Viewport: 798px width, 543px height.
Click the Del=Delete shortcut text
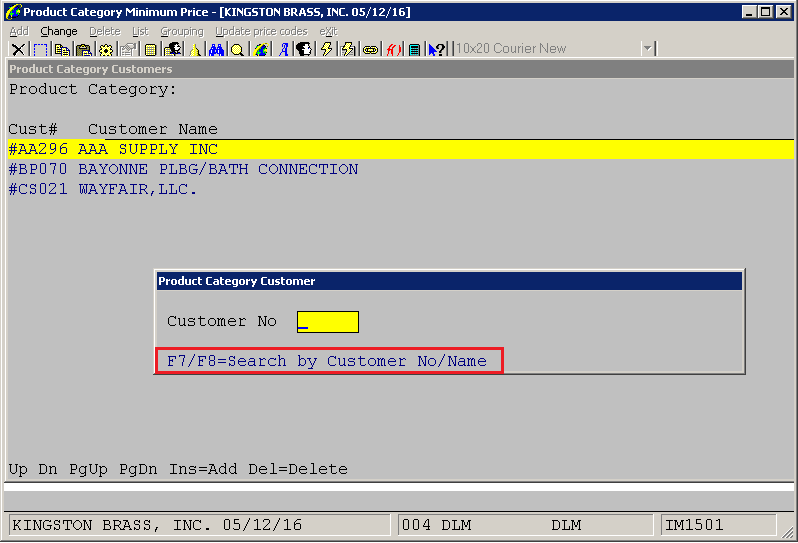pos(298,469)
